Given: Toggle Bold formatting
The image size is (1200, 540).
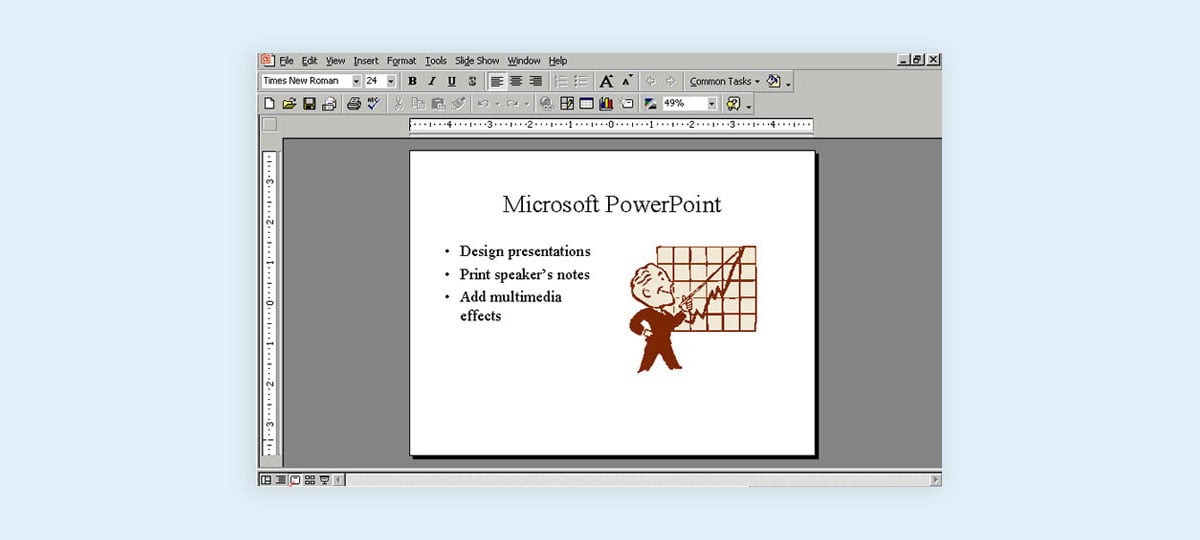Looking at the screenshot, I should 412,81.
